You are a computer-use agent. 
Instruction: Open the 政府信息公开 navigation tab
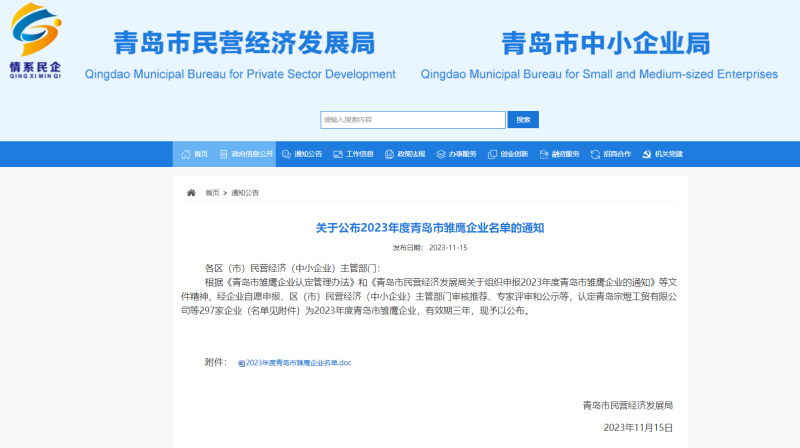pyautogui.click(x=251, y=154)
